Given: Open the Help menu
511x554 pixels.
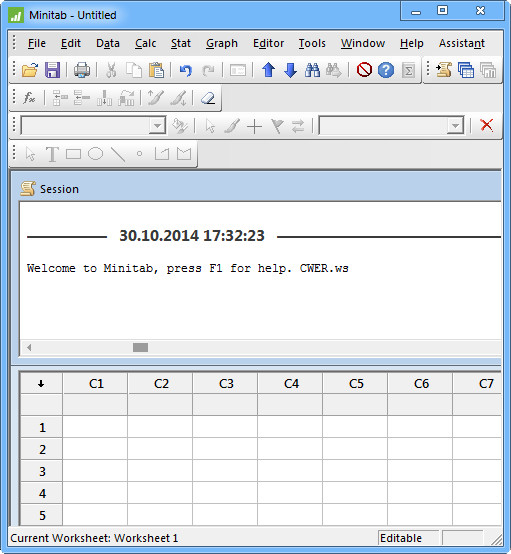Looking at the screenshot, I should coord(412,43).
